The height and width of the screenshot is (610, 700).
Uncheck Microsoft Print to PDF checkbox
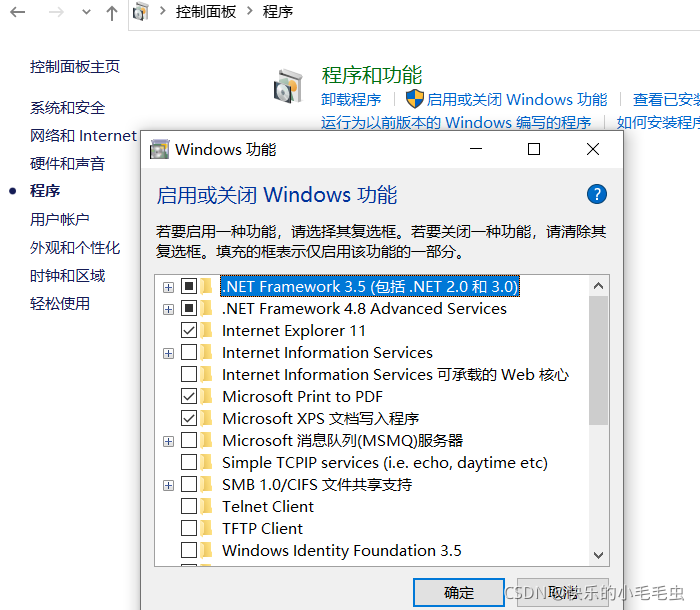coord(189,396)
